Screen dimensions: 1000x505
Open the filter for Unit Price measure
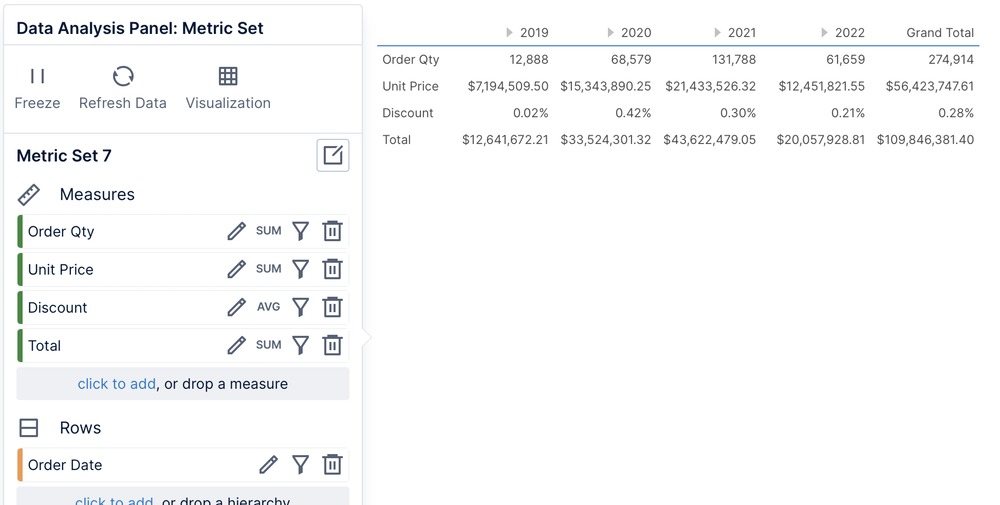point(300,270)
